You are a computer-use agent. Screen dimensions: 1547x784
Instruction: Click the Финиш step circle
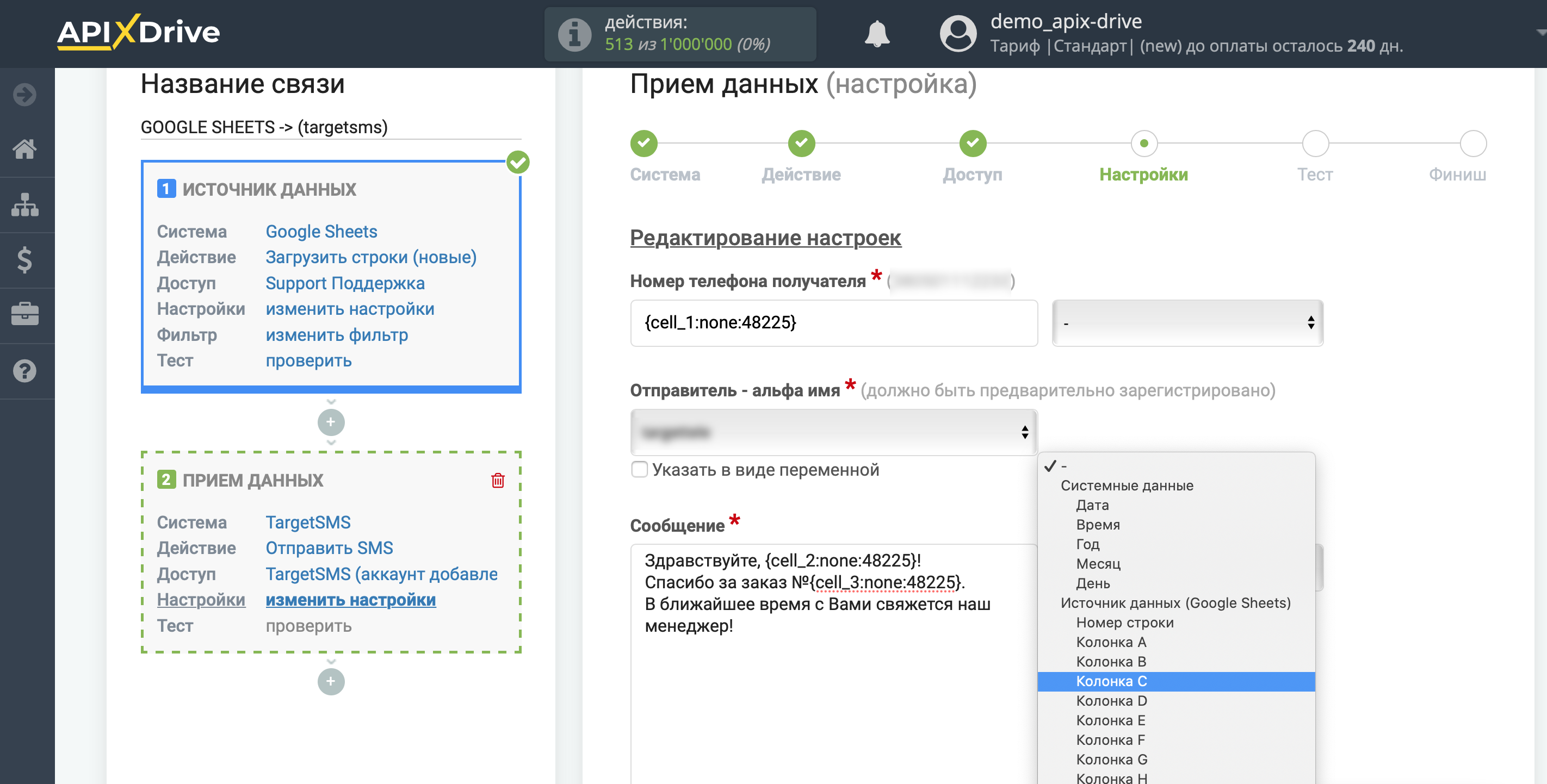click(1473, 143)
